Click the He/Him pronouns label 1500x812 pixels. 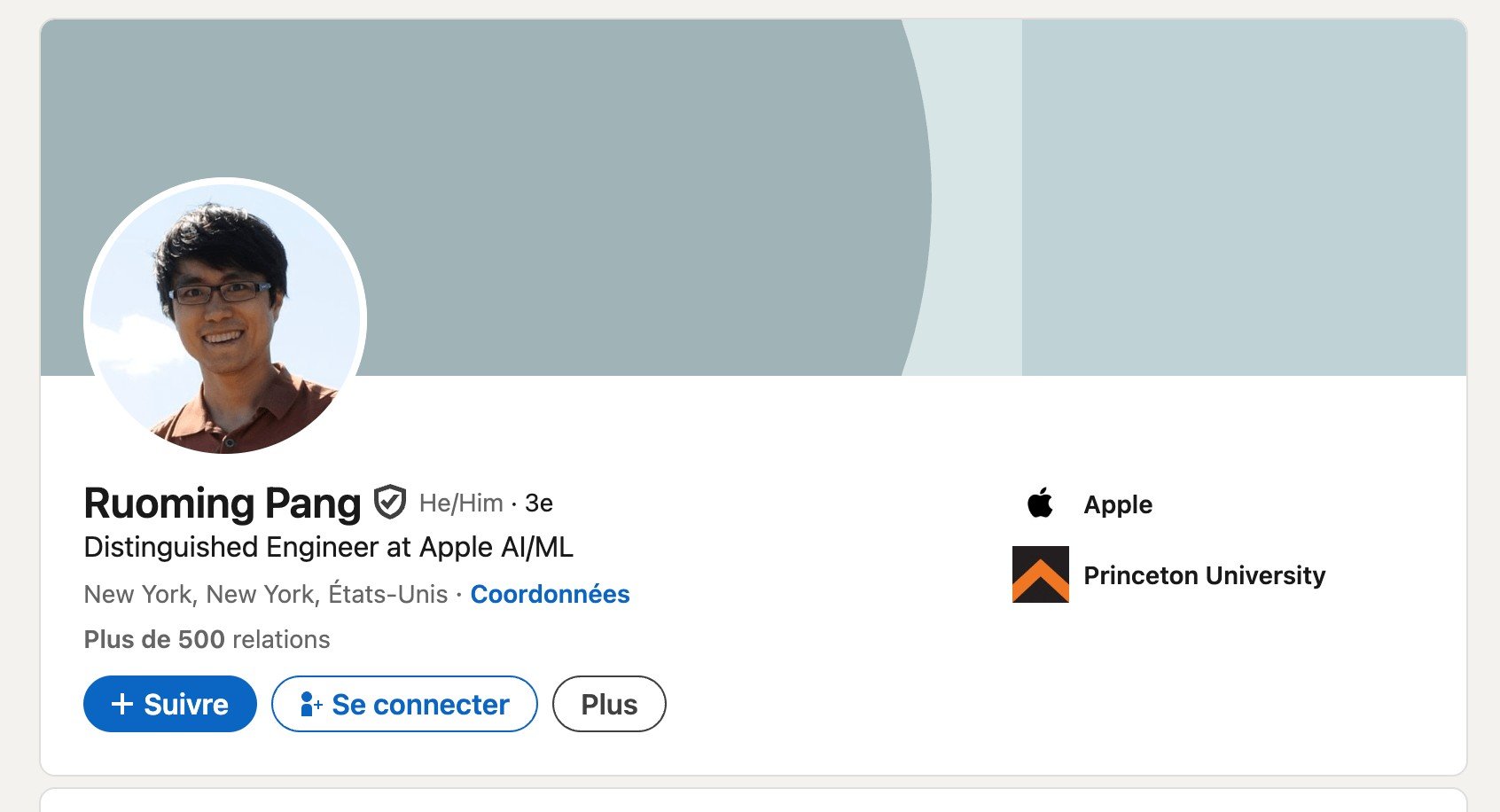click(461, 504)
